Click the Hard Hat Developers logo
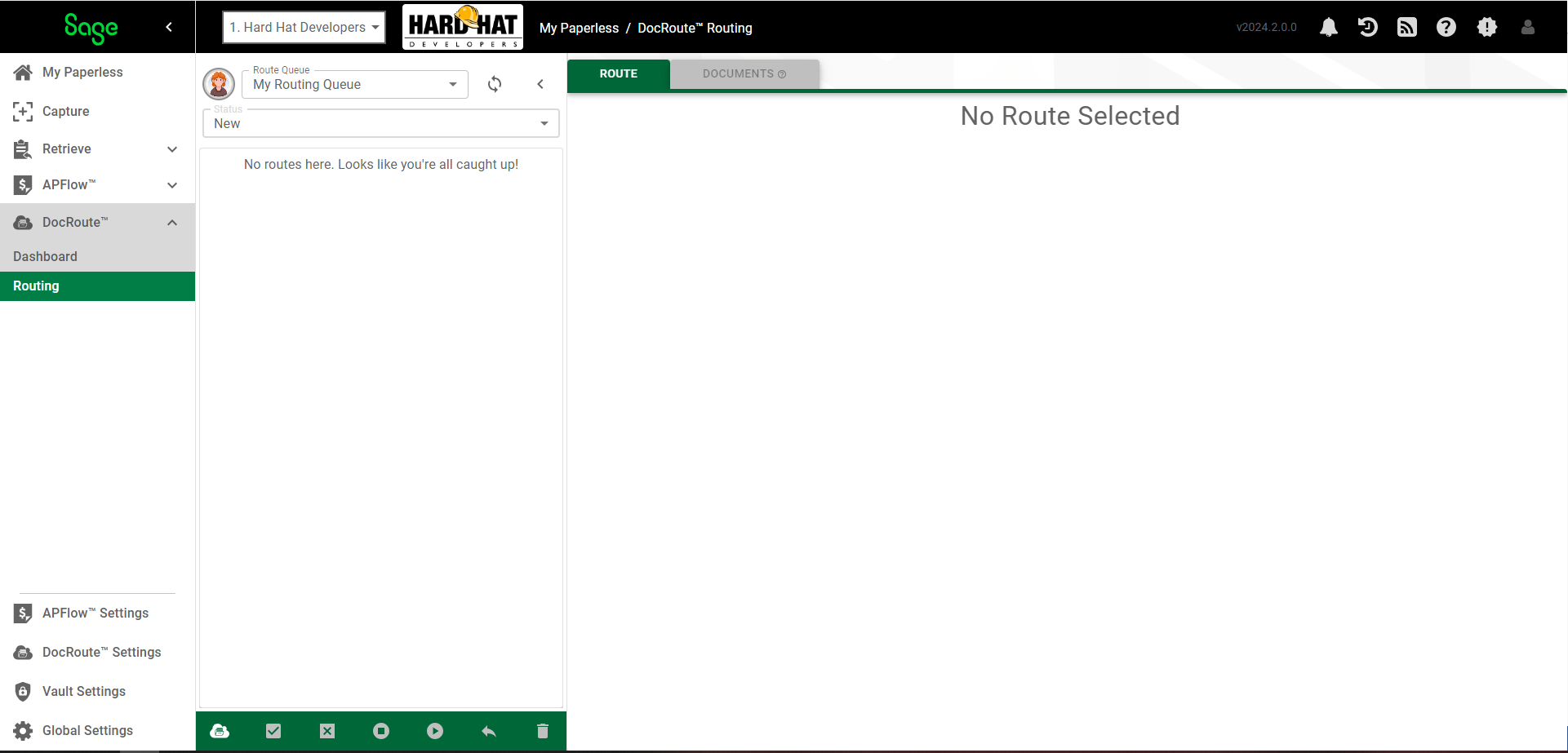Viewport: 1568px width, 753px height. click(463, 27)
